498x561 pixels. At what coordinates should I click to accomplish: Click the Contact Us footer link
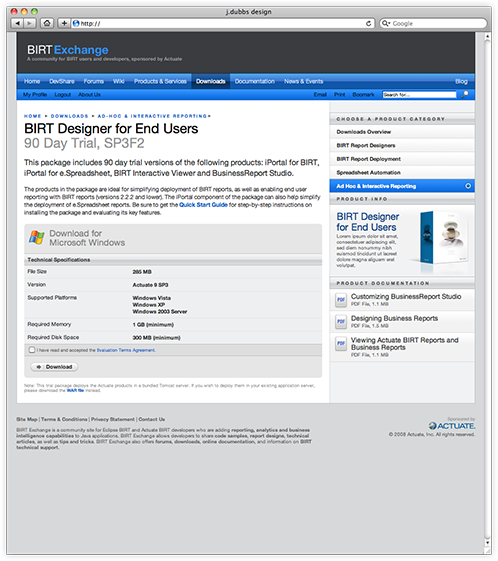[x=152, y=419]
